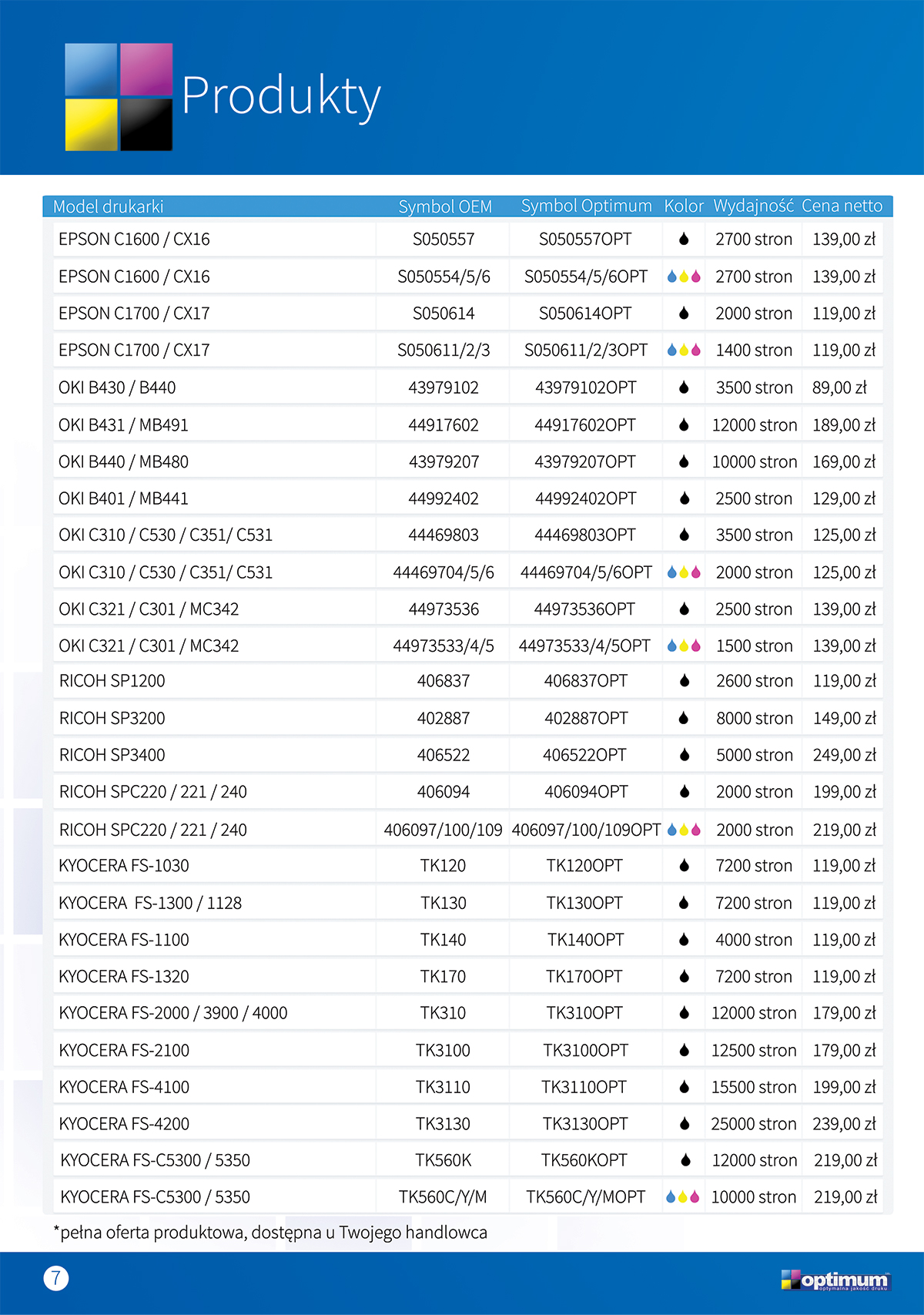This screenshot has width=924, height=1315.
Task: Click the black drop icon in the S050557 row
Action: coord(684,240)
